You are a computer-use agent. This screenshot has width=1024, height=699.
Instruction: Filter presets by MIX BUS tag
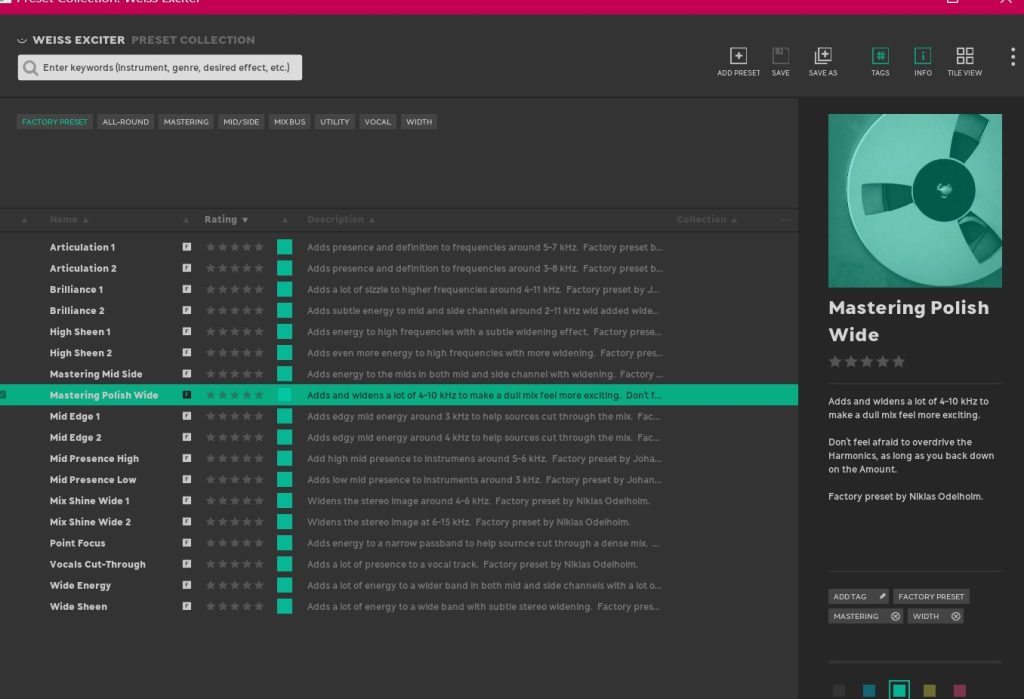(x=290, y=122)
